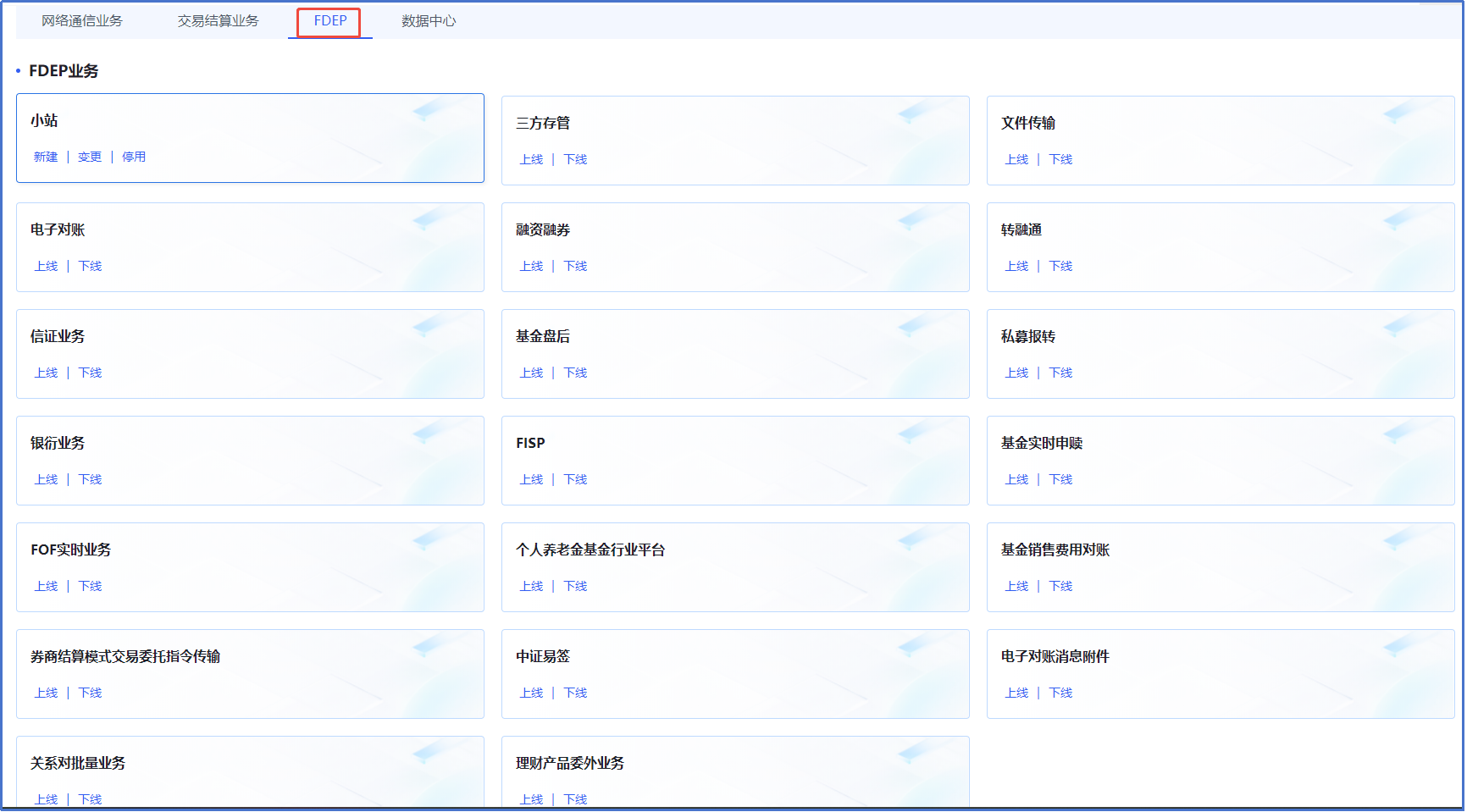The height and width of the screenshot is (812, 1467).
Task: Click 下线 under 电子对账消息附件
Action: tap(1061, 693)
